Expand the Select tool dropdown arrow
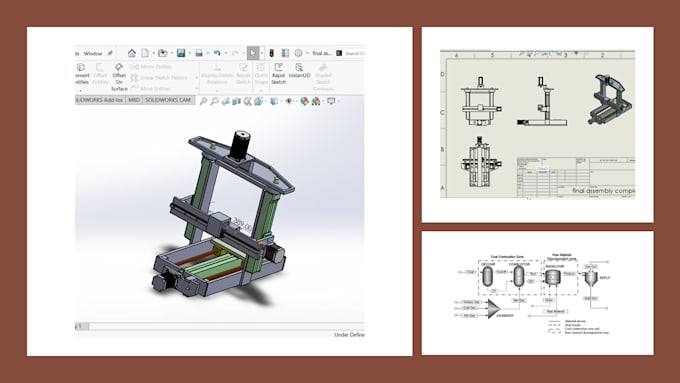The width and height of the screenshot is (680, 383). point(262,54)
